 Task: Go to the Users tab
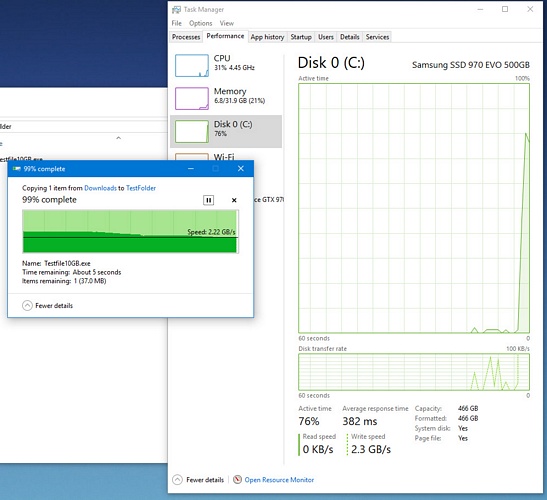point(326,37)
